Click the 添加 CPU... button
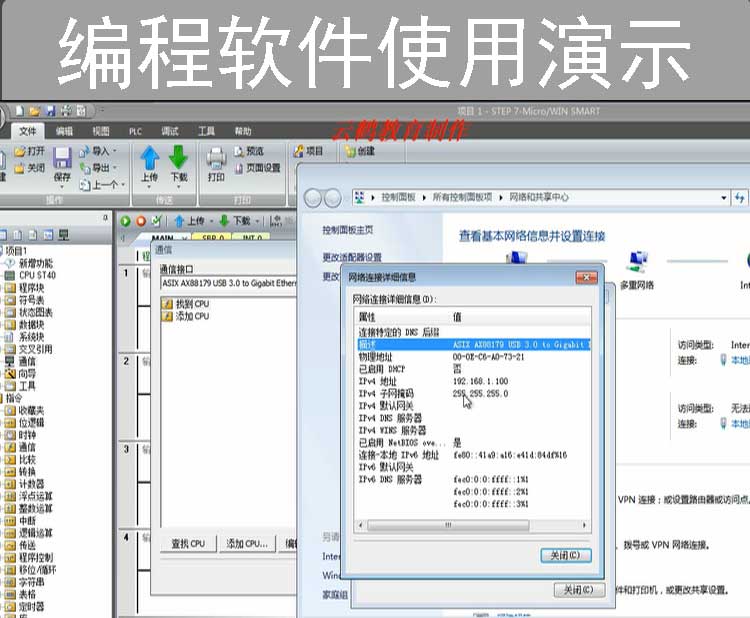750x618 pixels. 246,544
